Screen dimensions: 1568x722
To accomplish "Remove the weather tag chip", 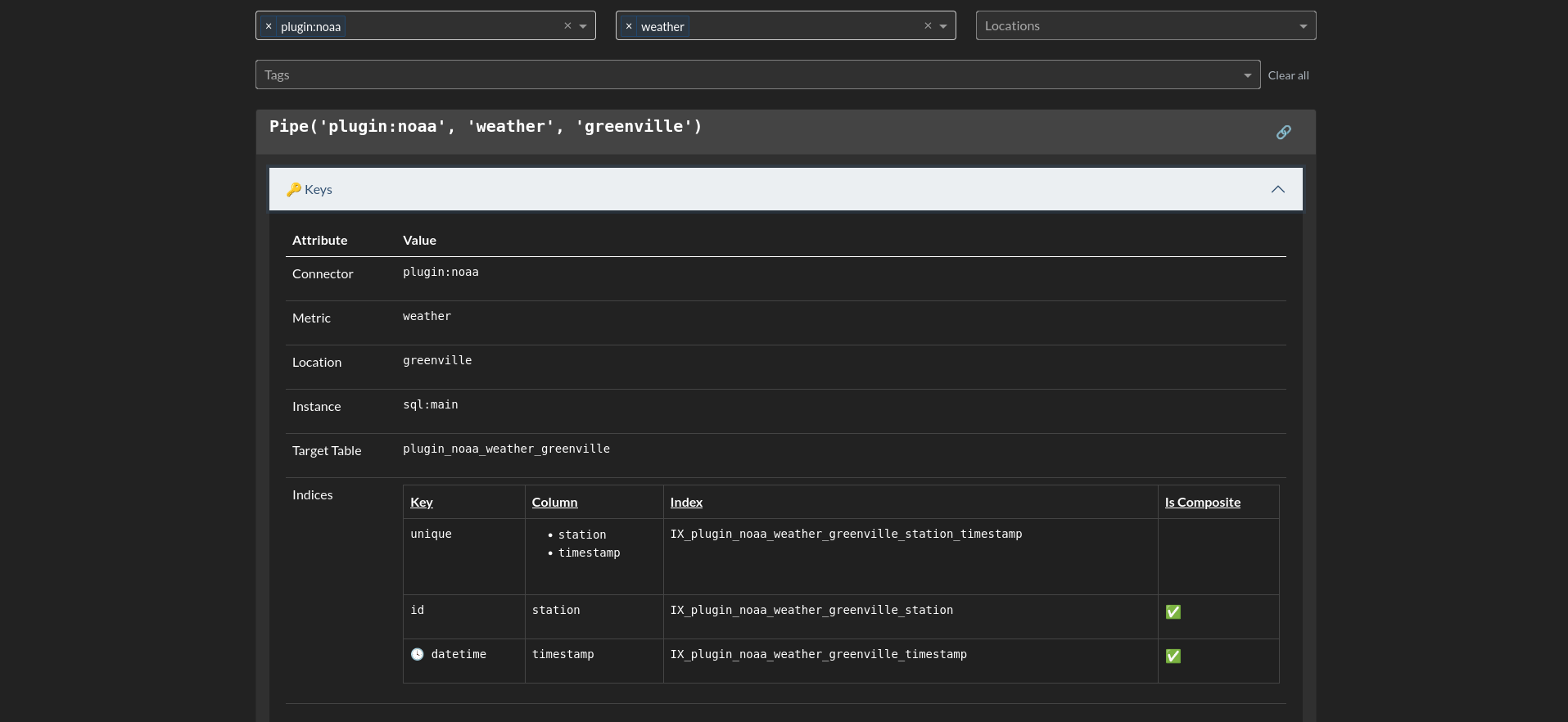I will 629,26.
